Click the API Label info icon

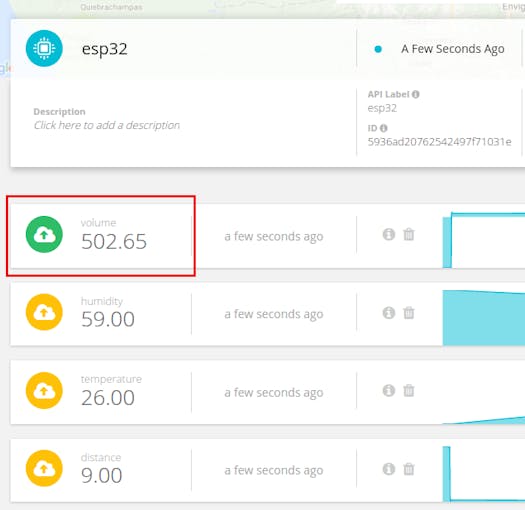click(x=416, y=94)
